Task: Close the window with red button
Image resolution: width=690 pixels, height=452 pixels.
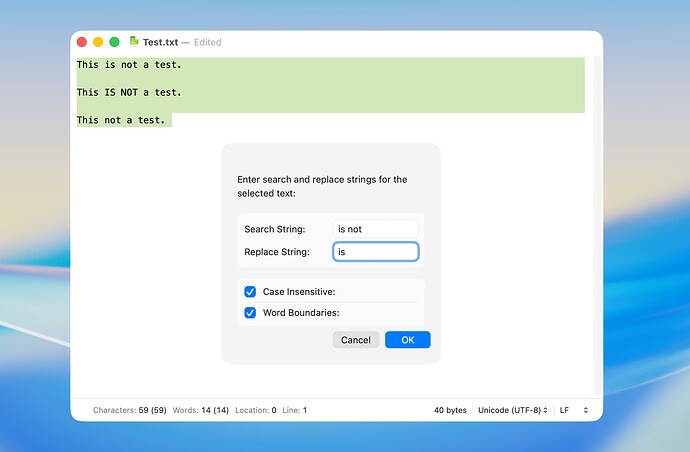Action: [x=81, y=42]
